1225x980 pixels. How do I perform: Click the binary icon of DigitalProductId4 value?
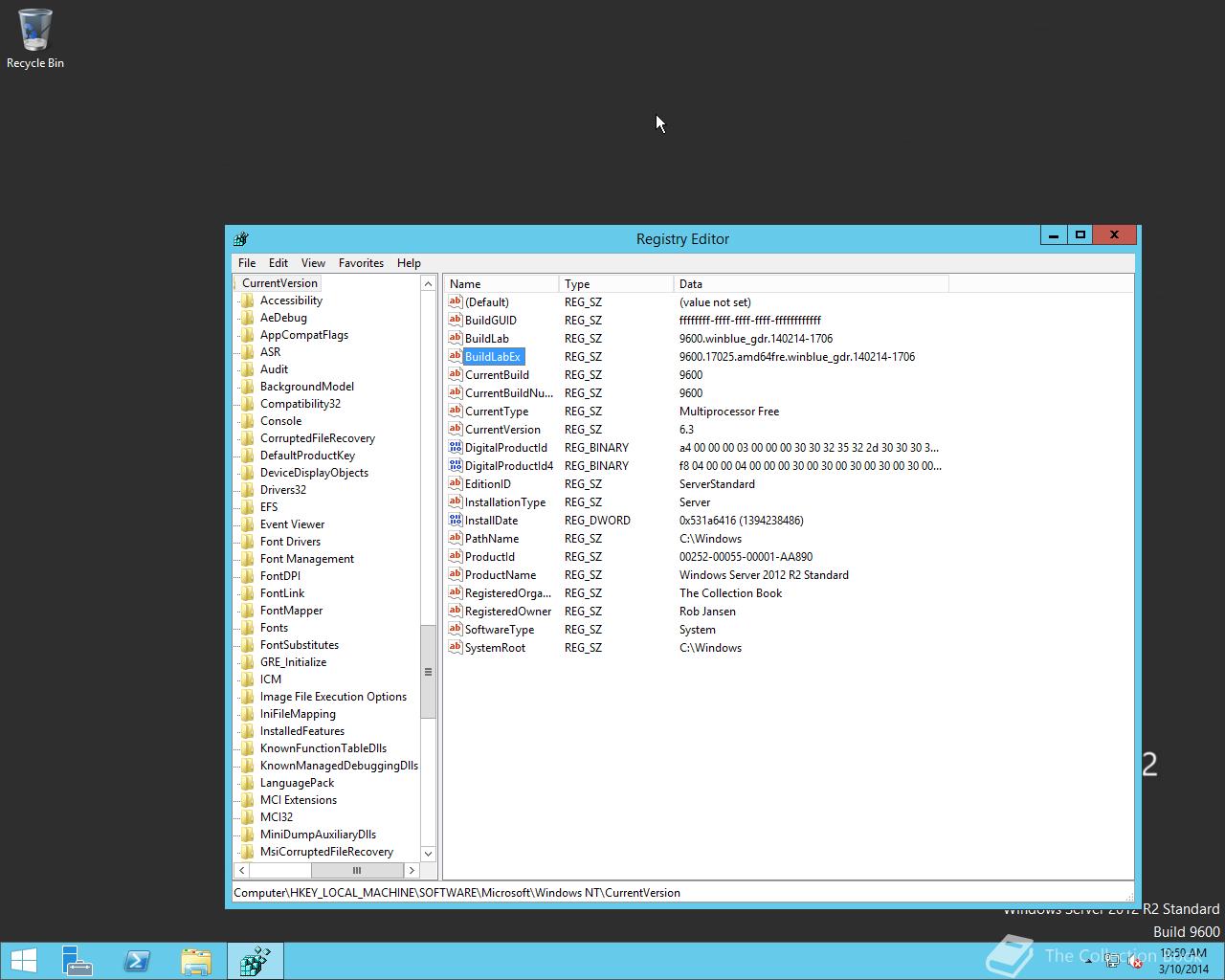tap(456, 465)
